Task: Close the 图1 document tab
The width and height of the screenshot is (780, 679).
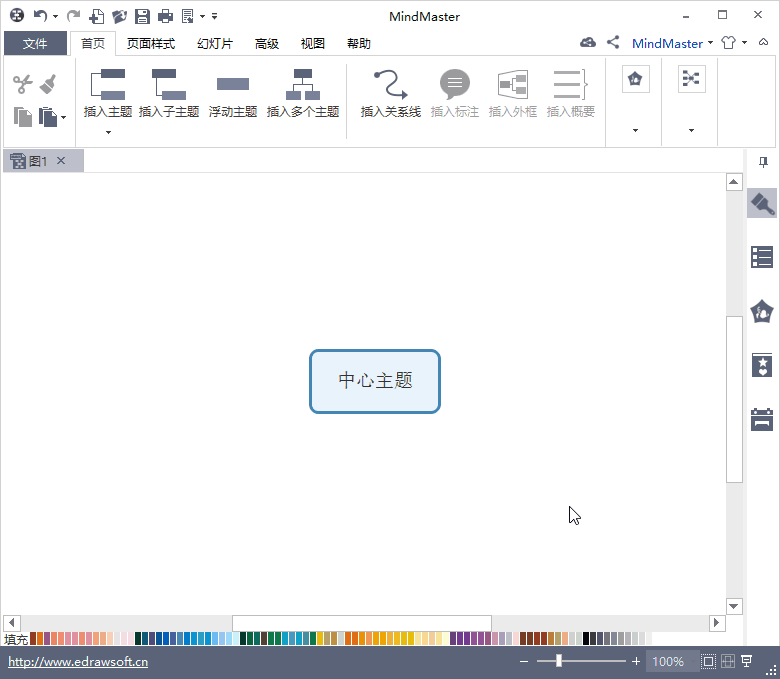Action: click(61, 161)
